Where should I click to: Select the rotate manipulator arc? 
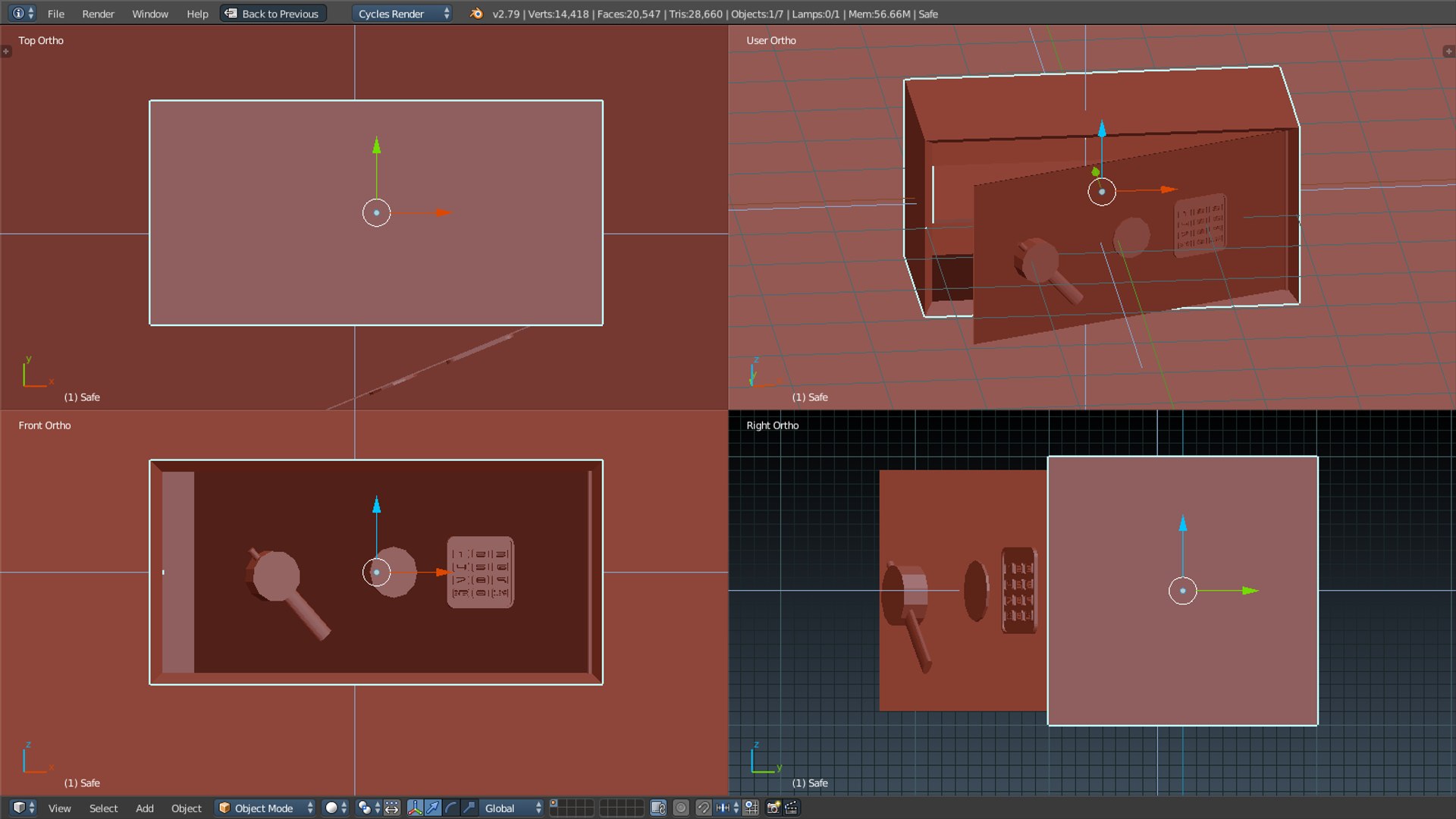click(x=451, y=808)
